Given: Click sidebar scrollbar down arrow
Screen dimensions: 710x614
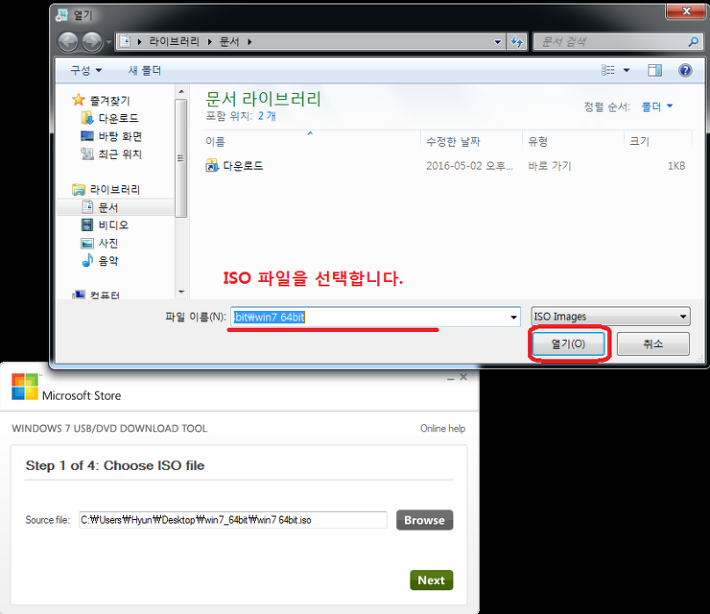Looking at the screenshot, I should (181, 292).
